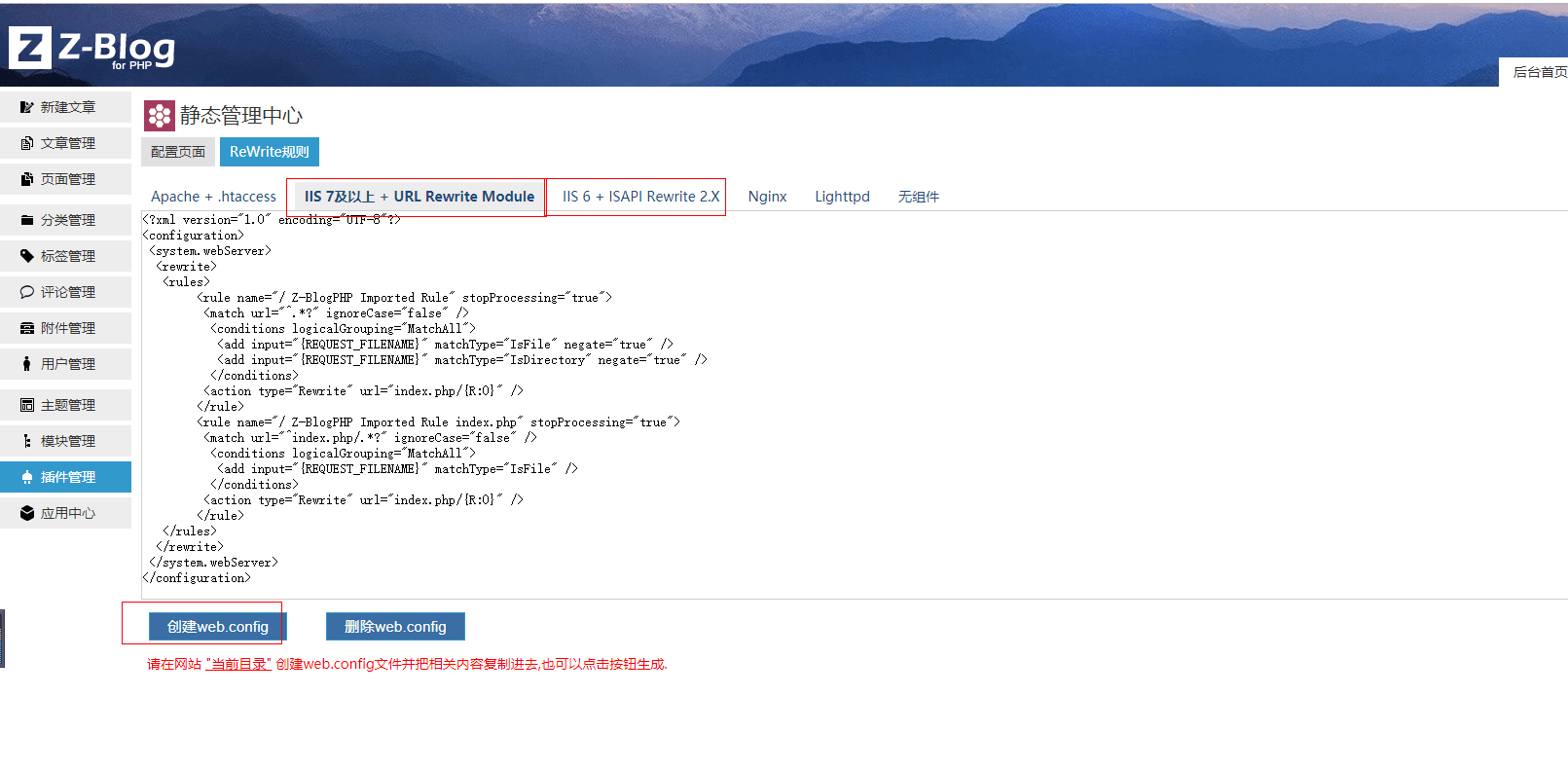Click the 静态管理中心 plugin icon

click(x=160, y=116)
